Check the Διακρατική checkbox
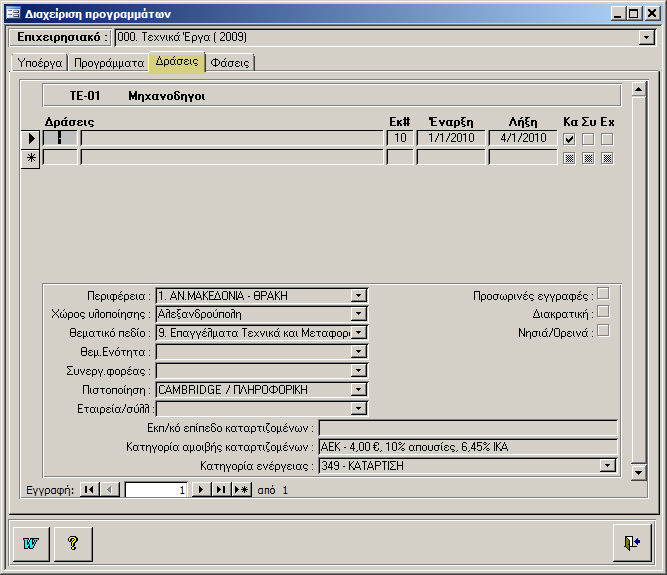Screen dimensions: 667x575 tap(602, 312)
